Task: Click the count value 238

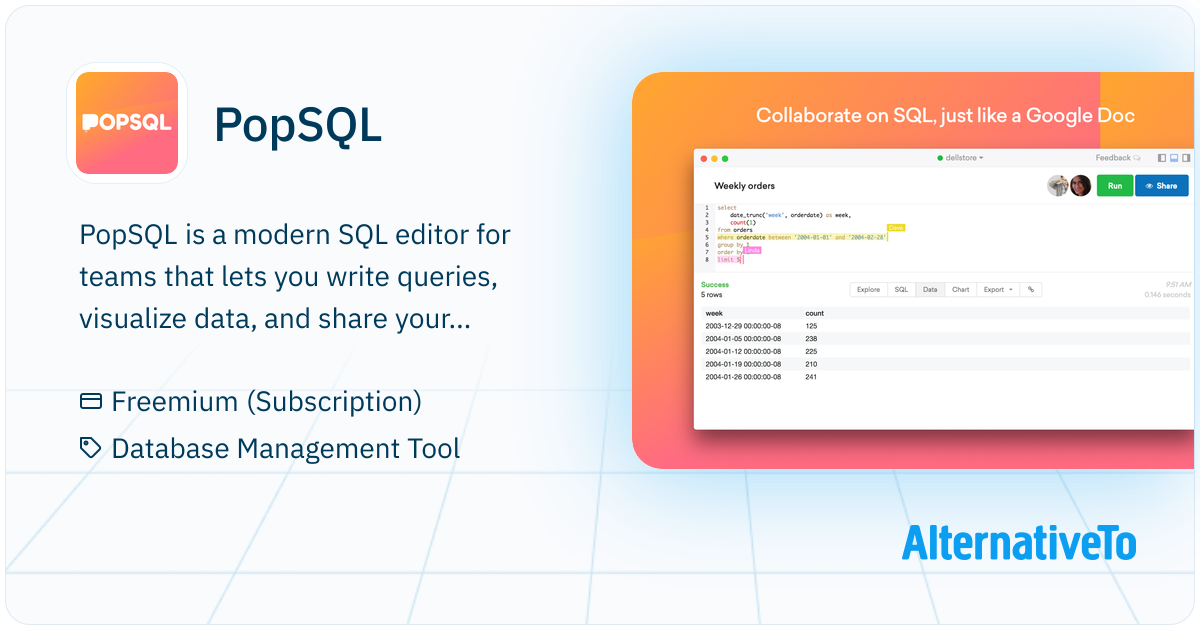Action: pyautogui.click(x=811, y=339)
